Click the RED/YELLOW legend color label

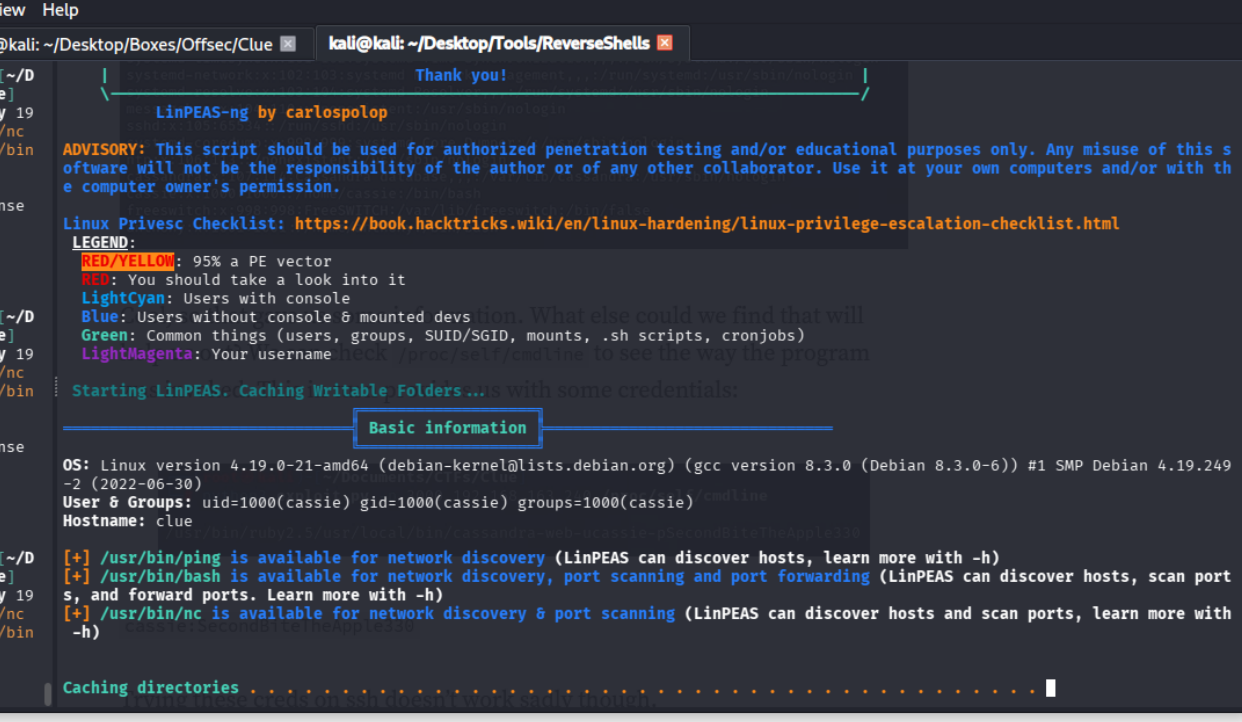(128, 261)
